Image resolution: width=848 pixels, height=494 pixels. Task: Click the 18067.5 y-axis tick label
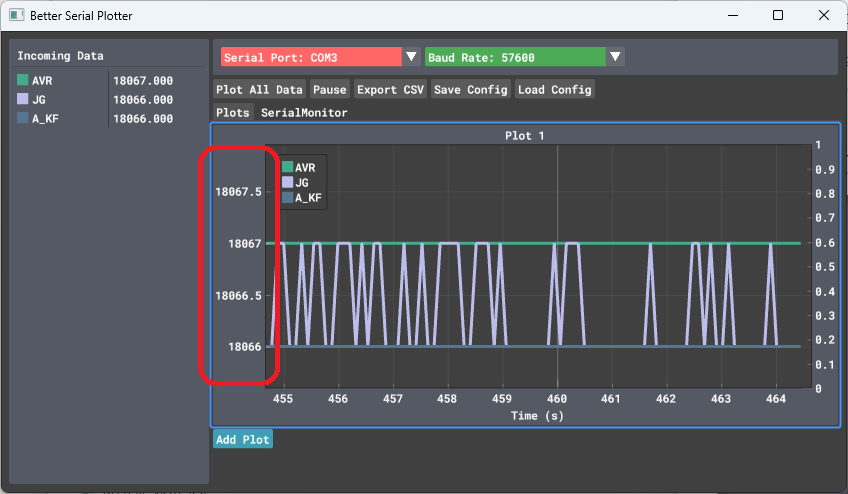point(238,192)
